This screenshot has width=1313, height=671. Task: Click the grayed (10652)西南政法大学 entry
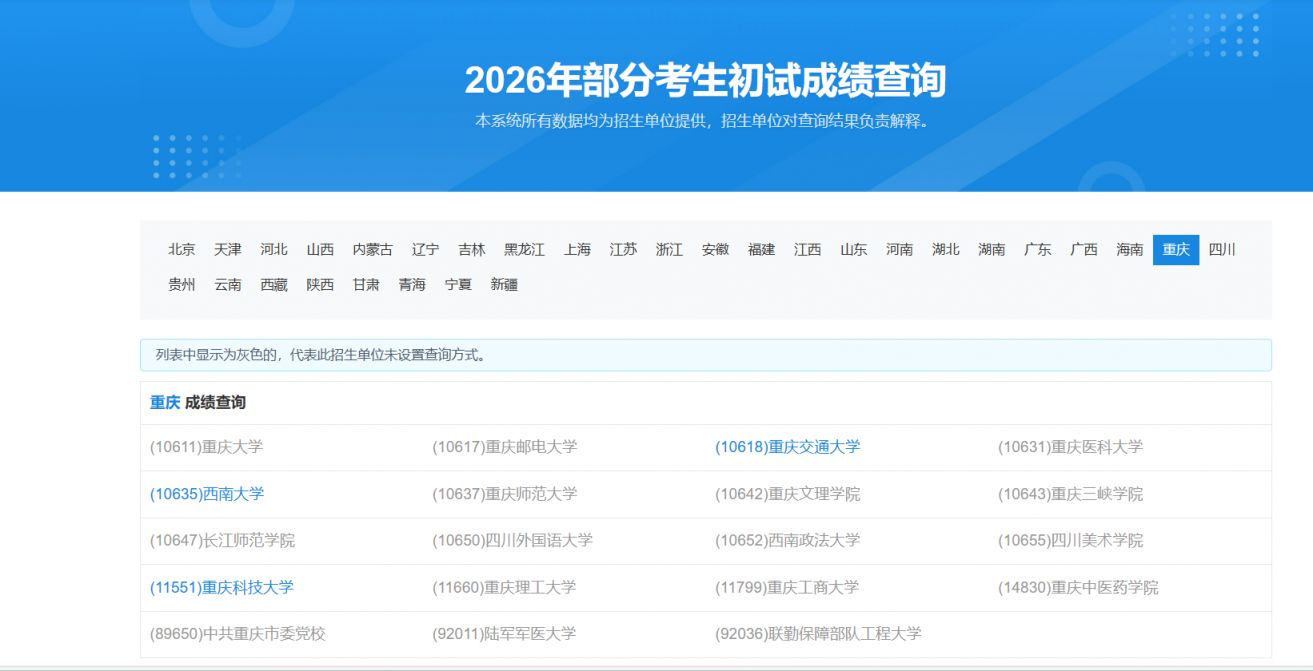[x=788, y=540]
